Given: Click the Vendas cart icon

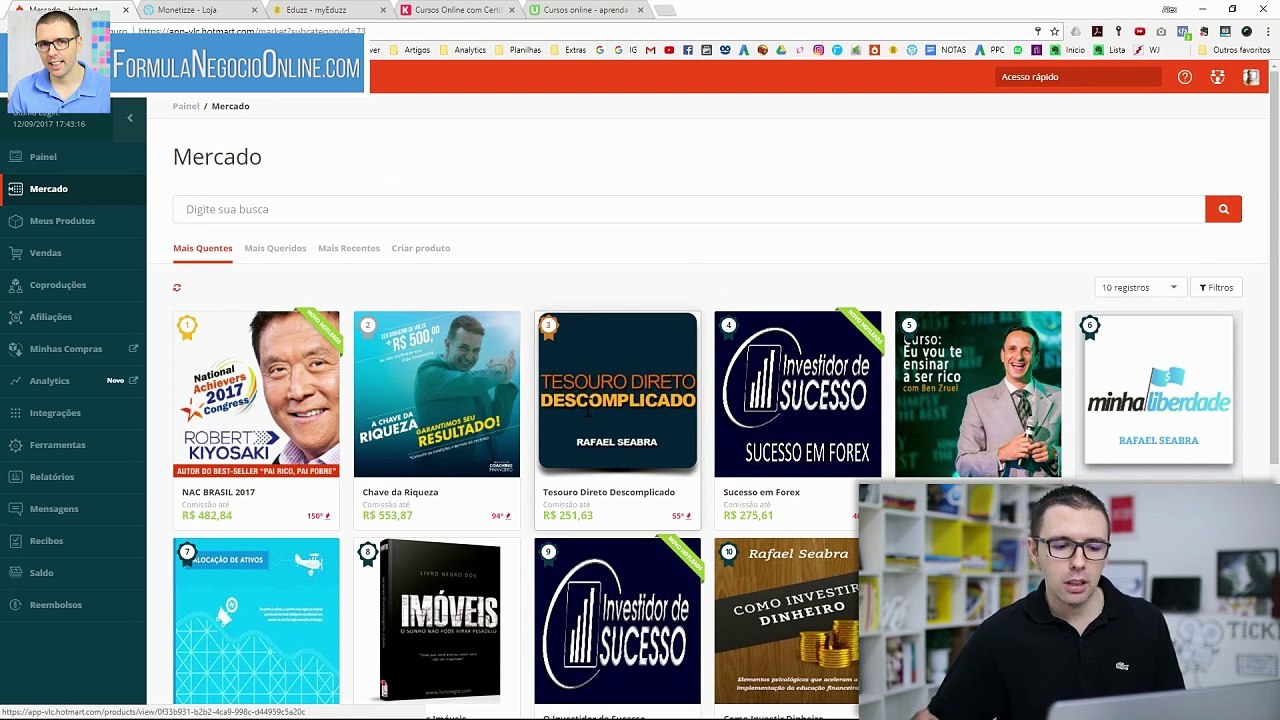Looking at the screenshot, I should [x=15, y=253].
